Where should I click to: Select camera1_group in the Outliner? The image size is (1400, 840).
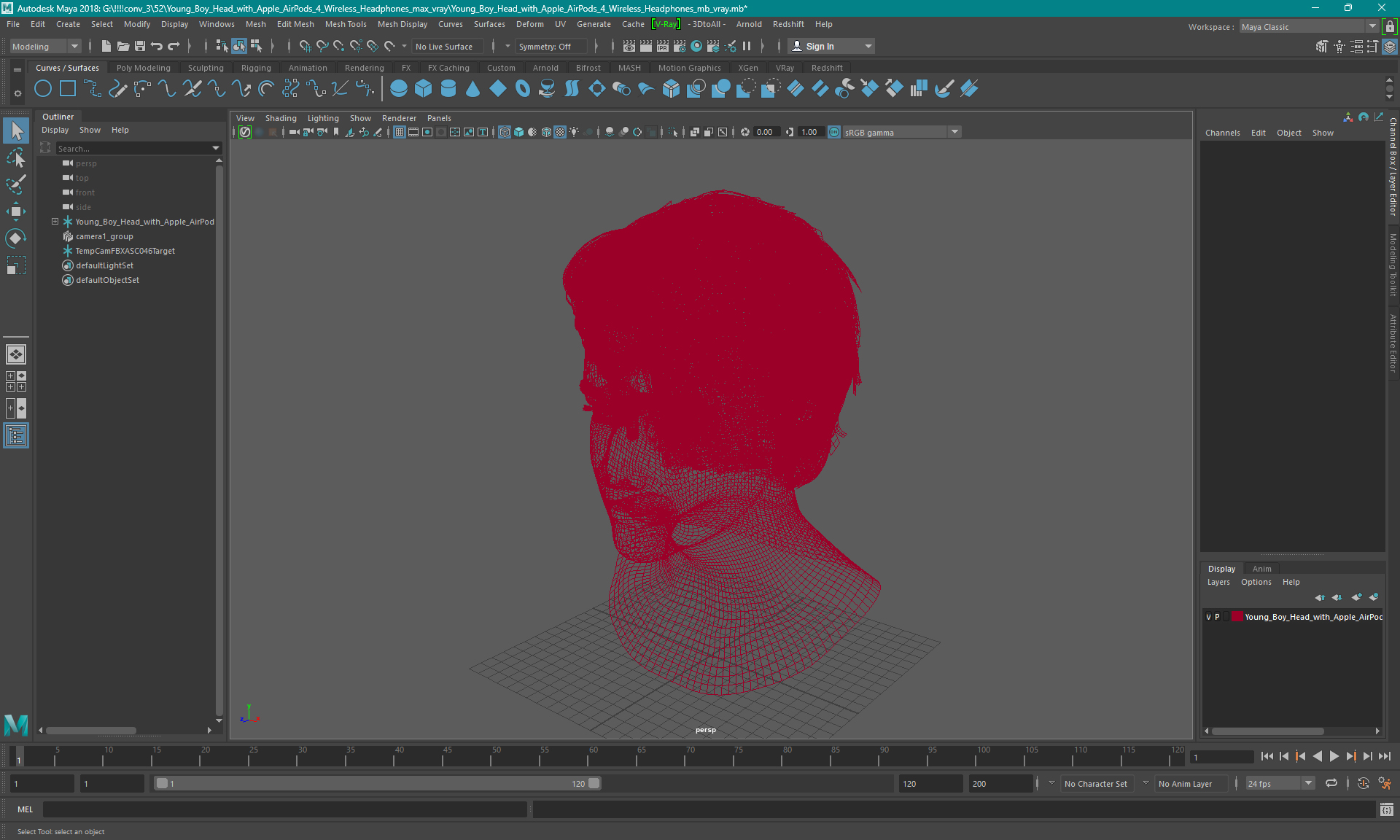(104, 236)
